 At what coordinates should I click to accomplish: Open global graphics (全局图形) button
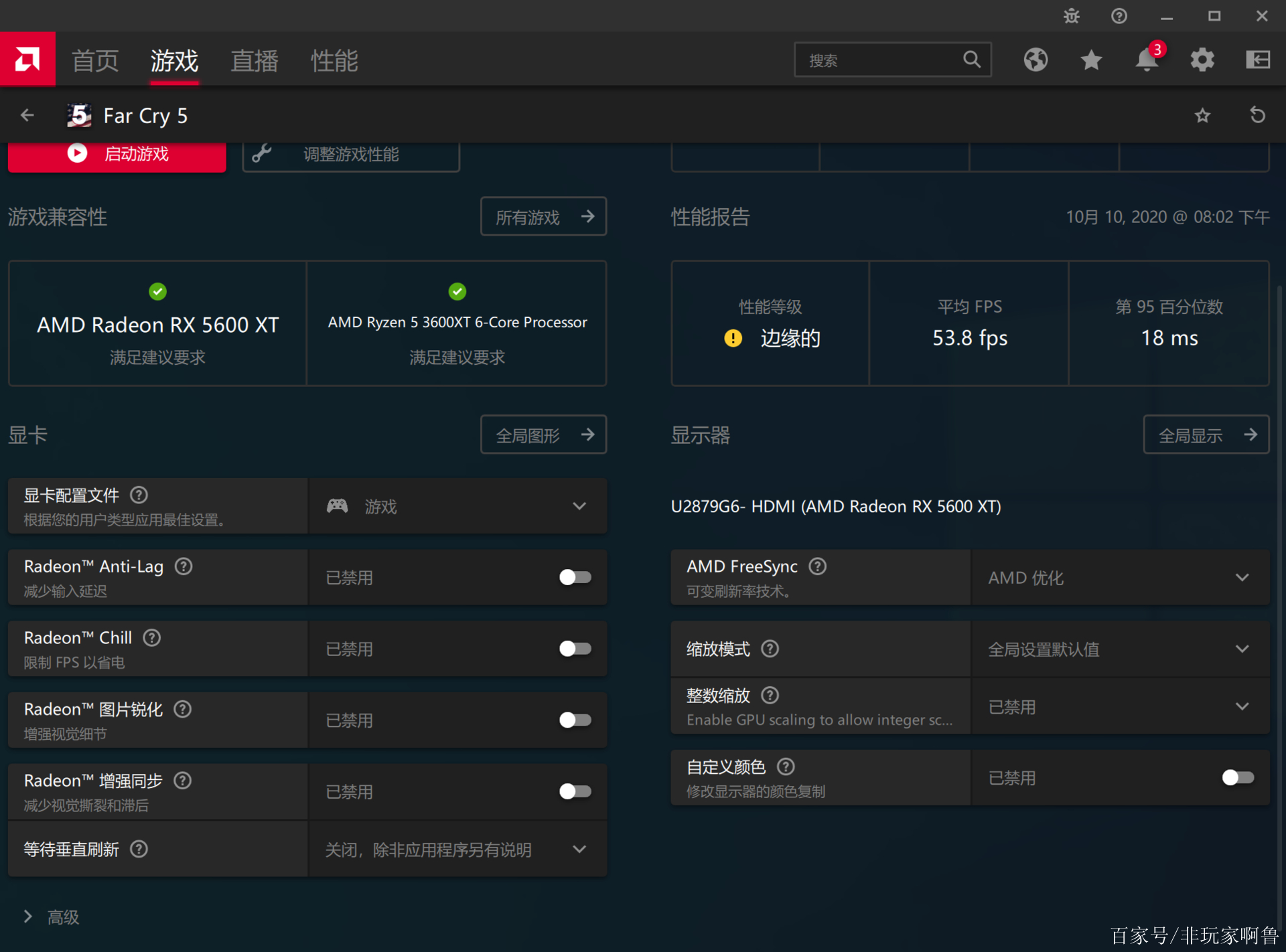click(x=543, y=435)
